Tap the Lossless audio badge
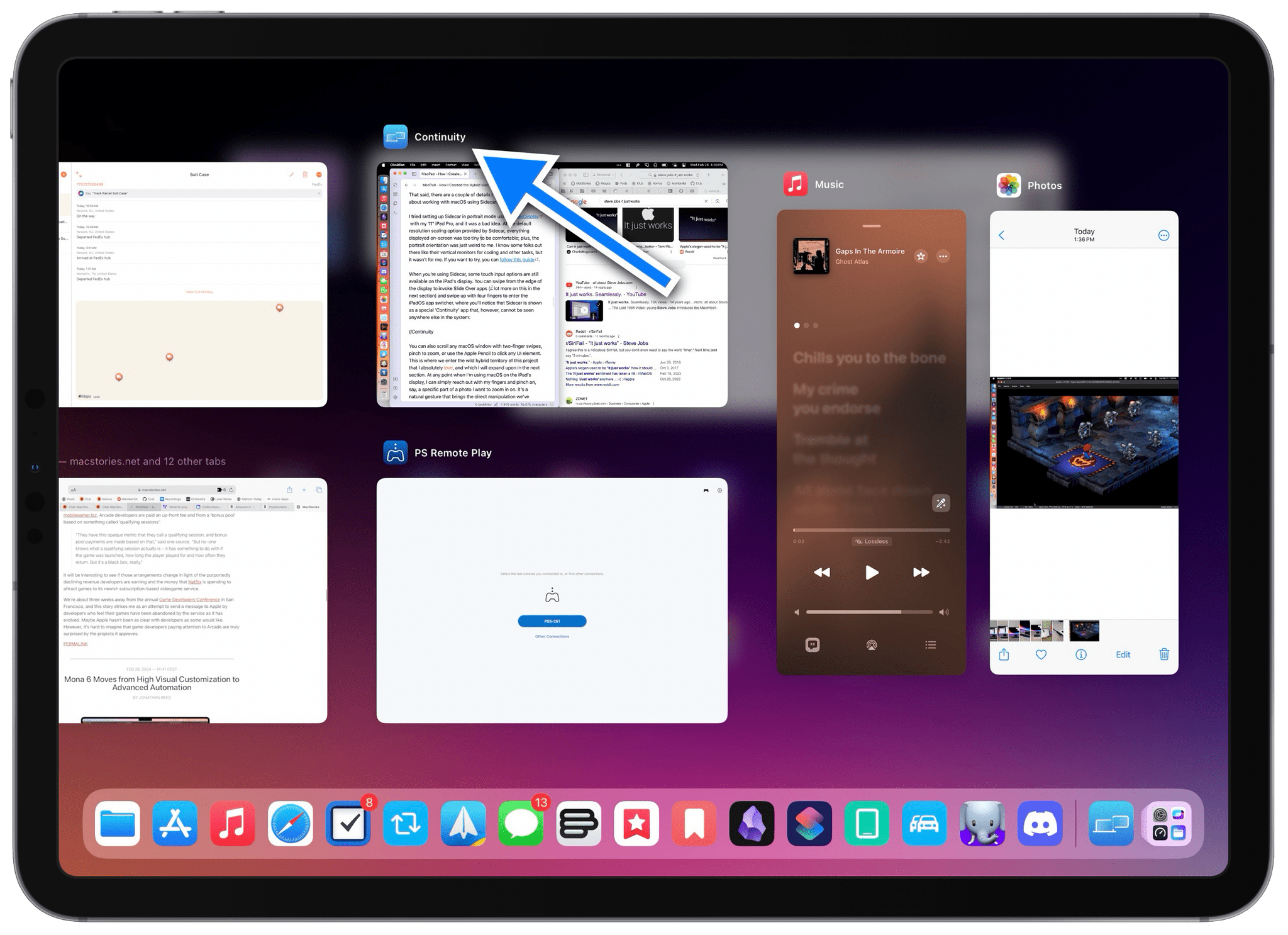 872,541
